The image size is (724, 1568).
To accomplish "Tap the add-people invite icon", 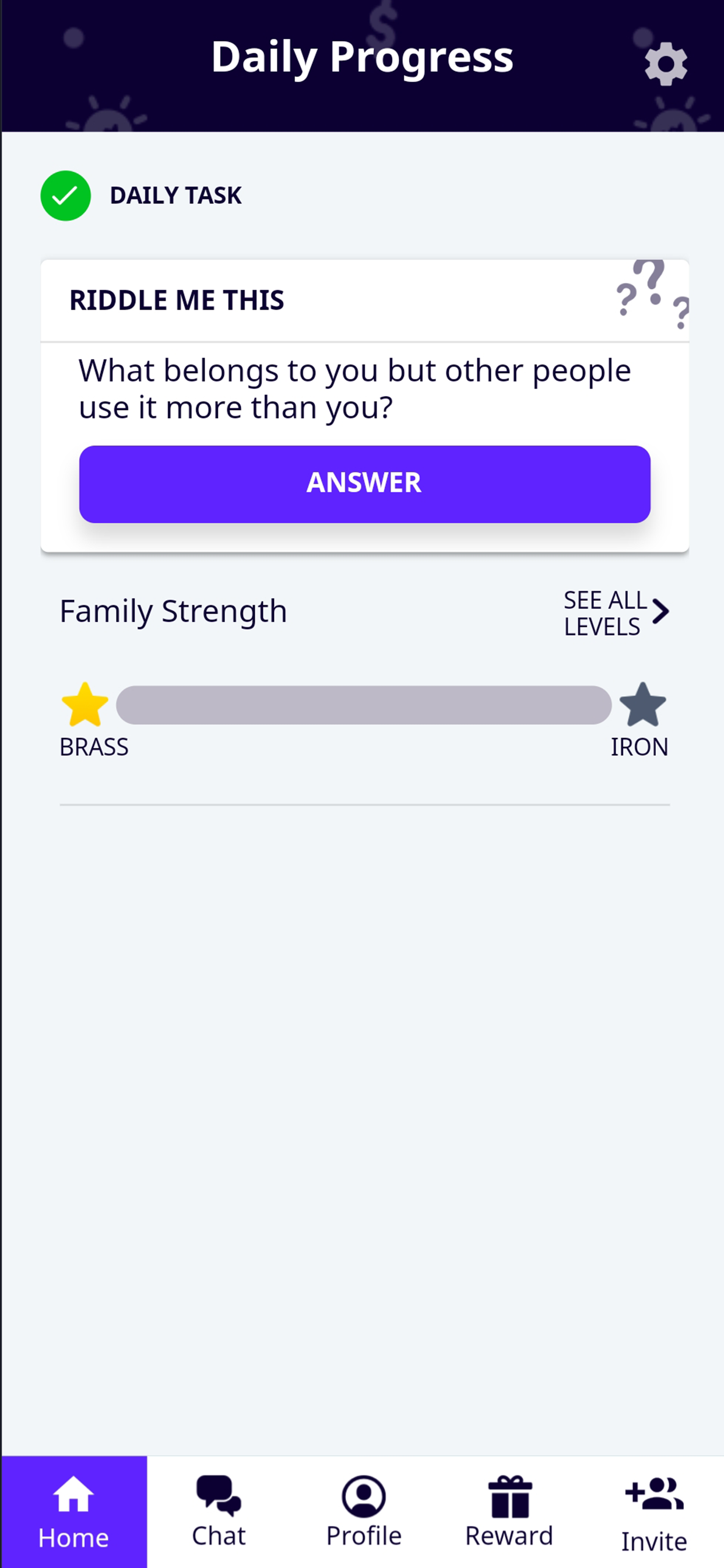I will pyautogui.click(x=655, y=1494).
